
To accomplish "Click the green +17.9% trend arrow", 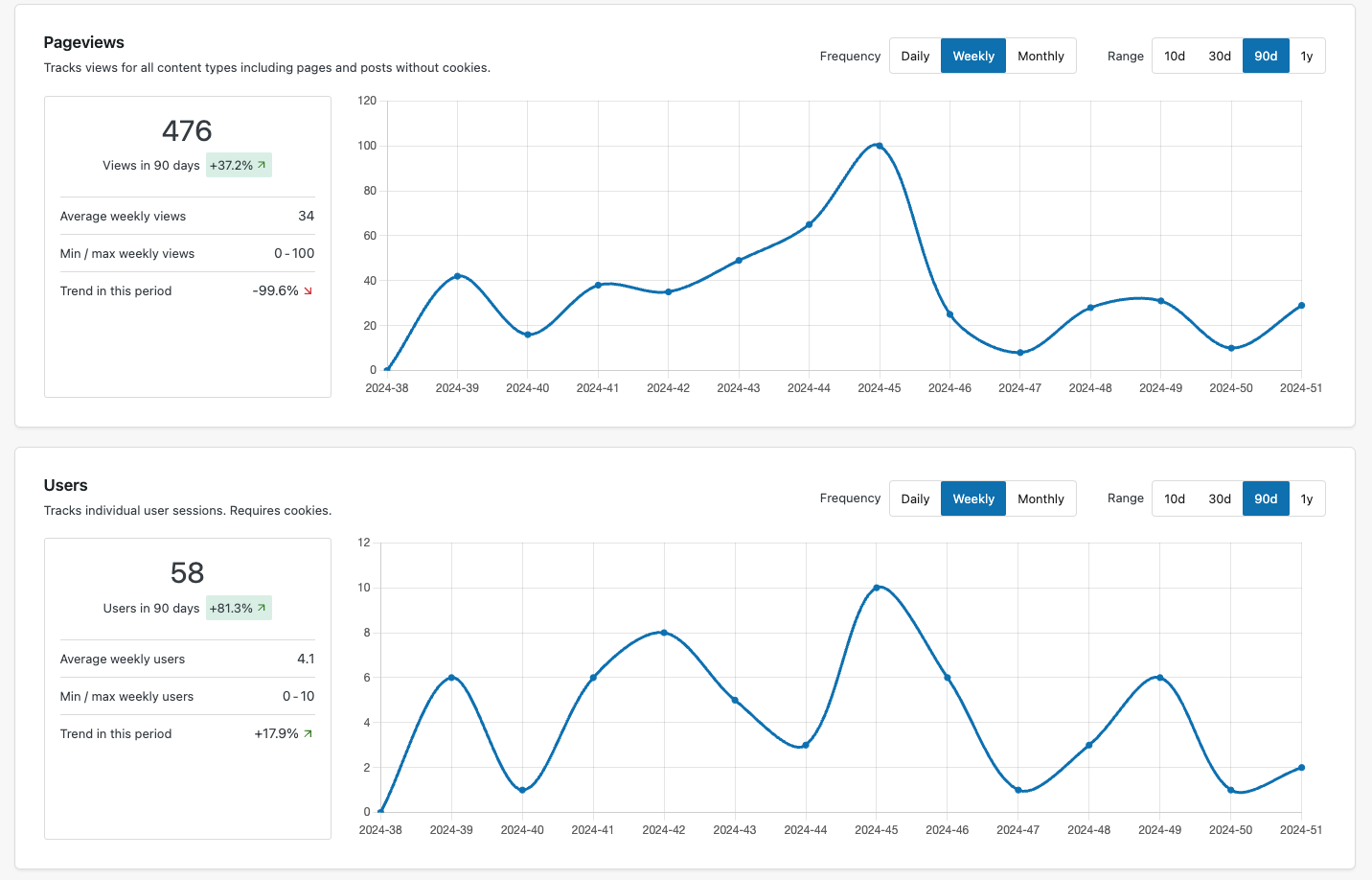I will pos(309,734).
